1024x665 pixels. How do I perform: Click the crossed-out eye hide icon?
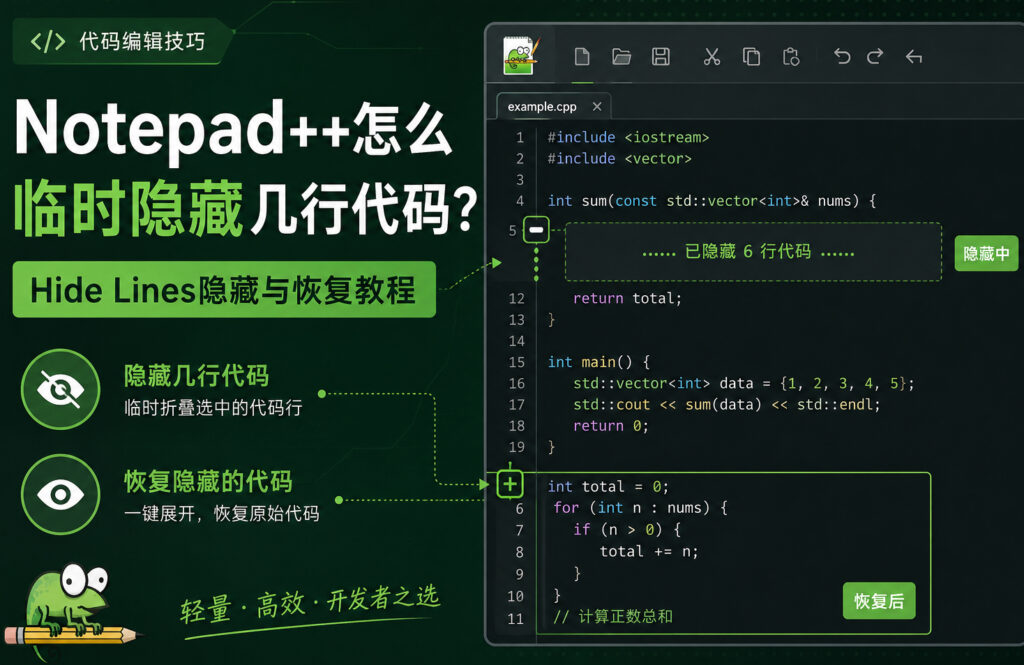click(60, 389)
